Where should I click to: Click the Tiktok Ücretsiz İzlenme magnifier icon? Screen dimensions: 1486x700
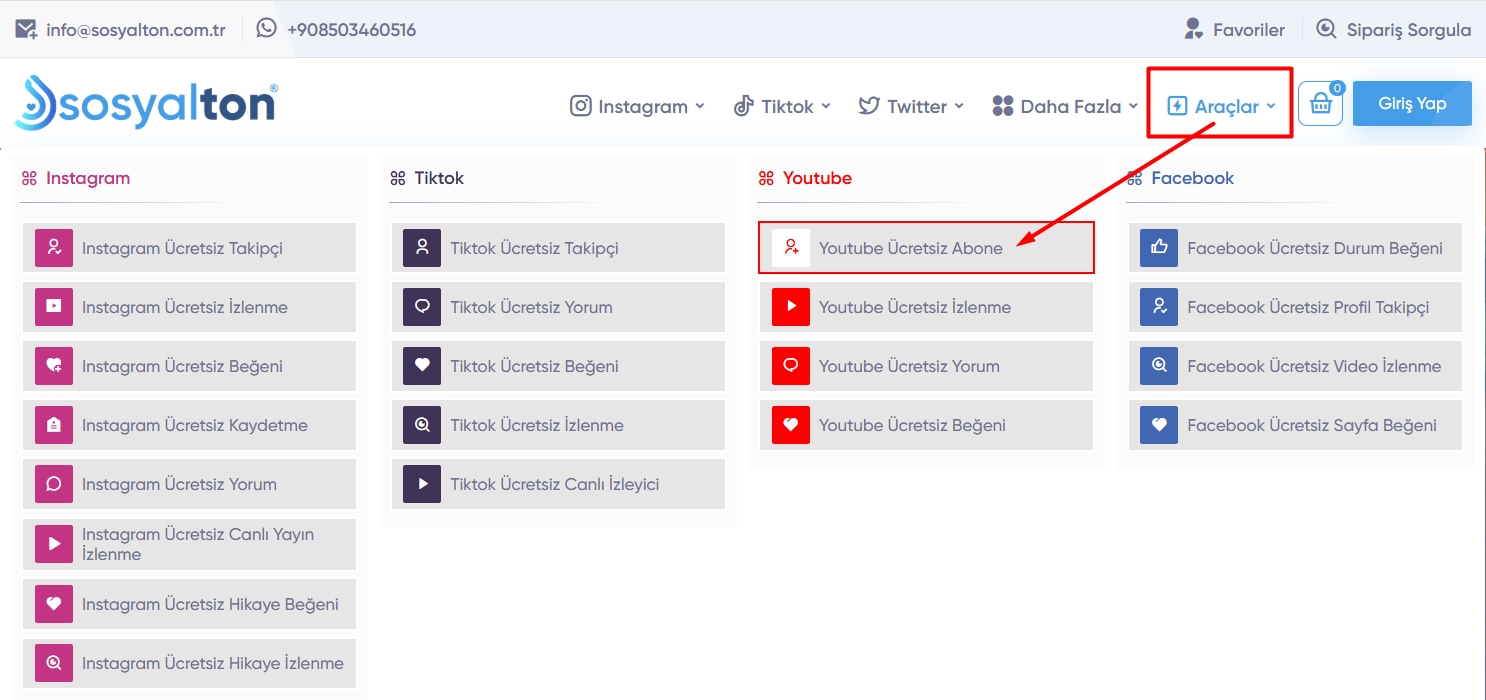[x=422, y=425]
